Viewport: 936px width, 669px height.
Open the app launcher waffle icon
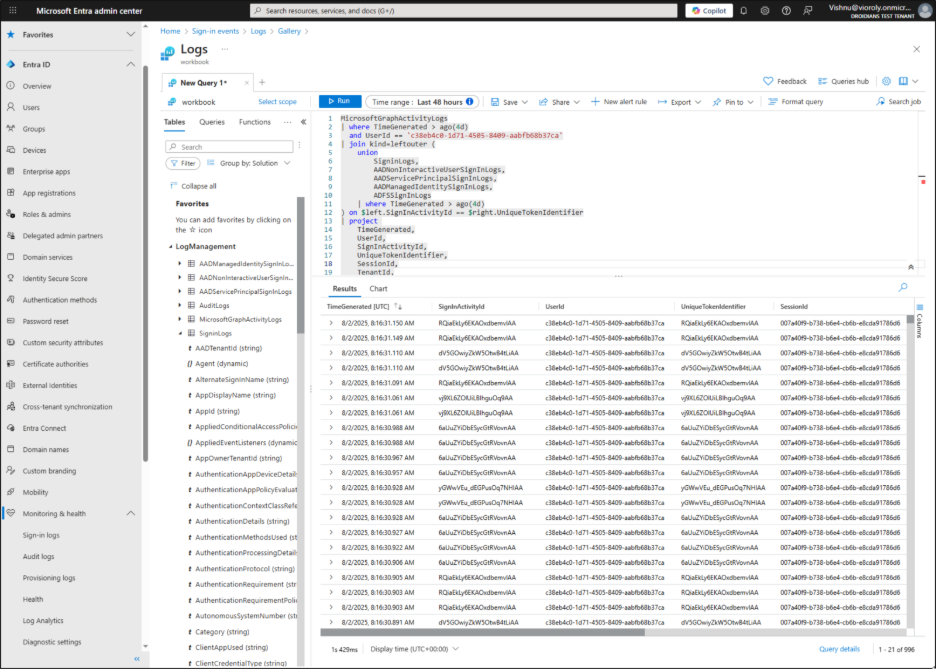(13, 11)
